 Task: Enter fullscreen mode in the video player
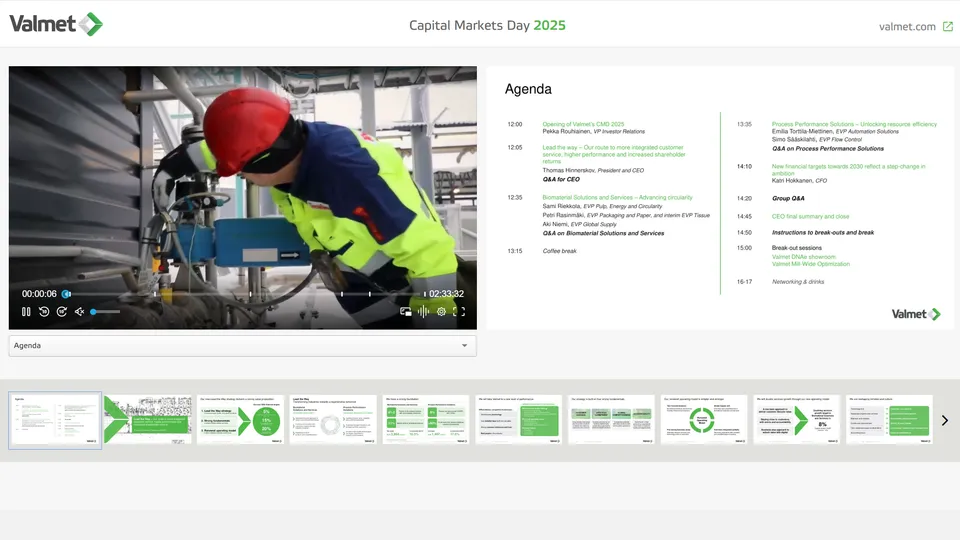pos(459,312)
